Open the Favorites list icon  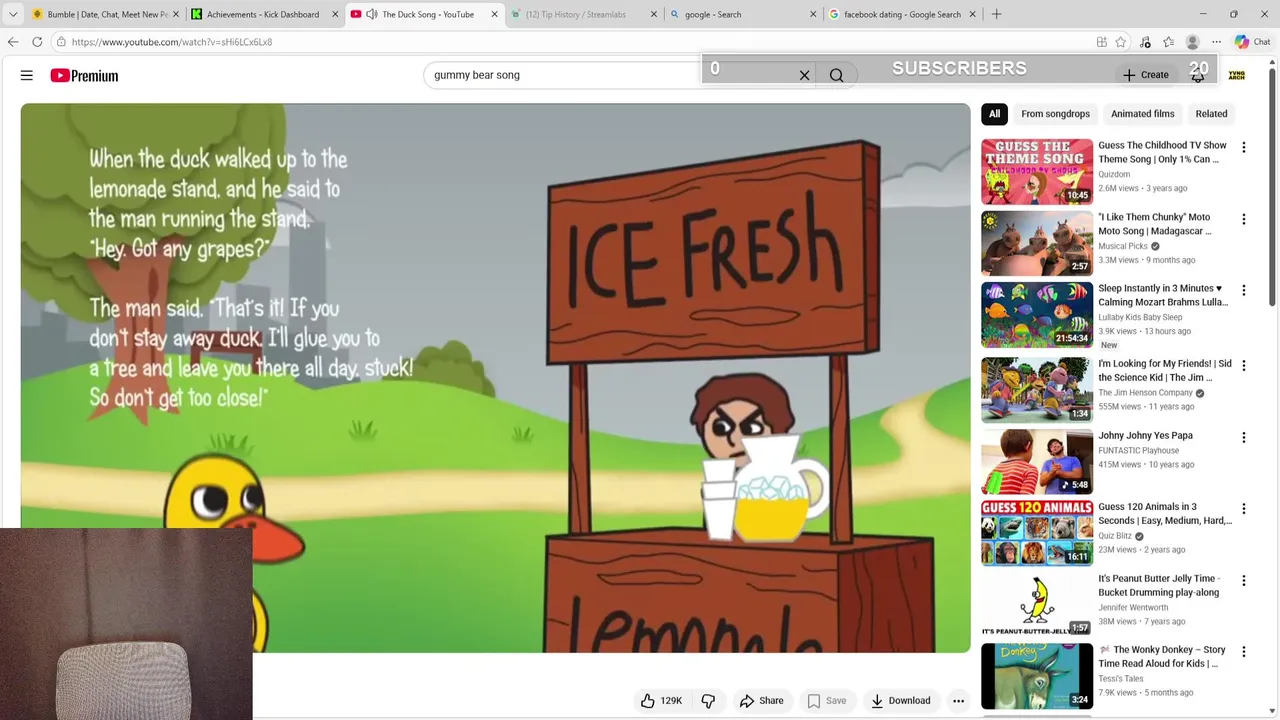[x=1168, y=42]
